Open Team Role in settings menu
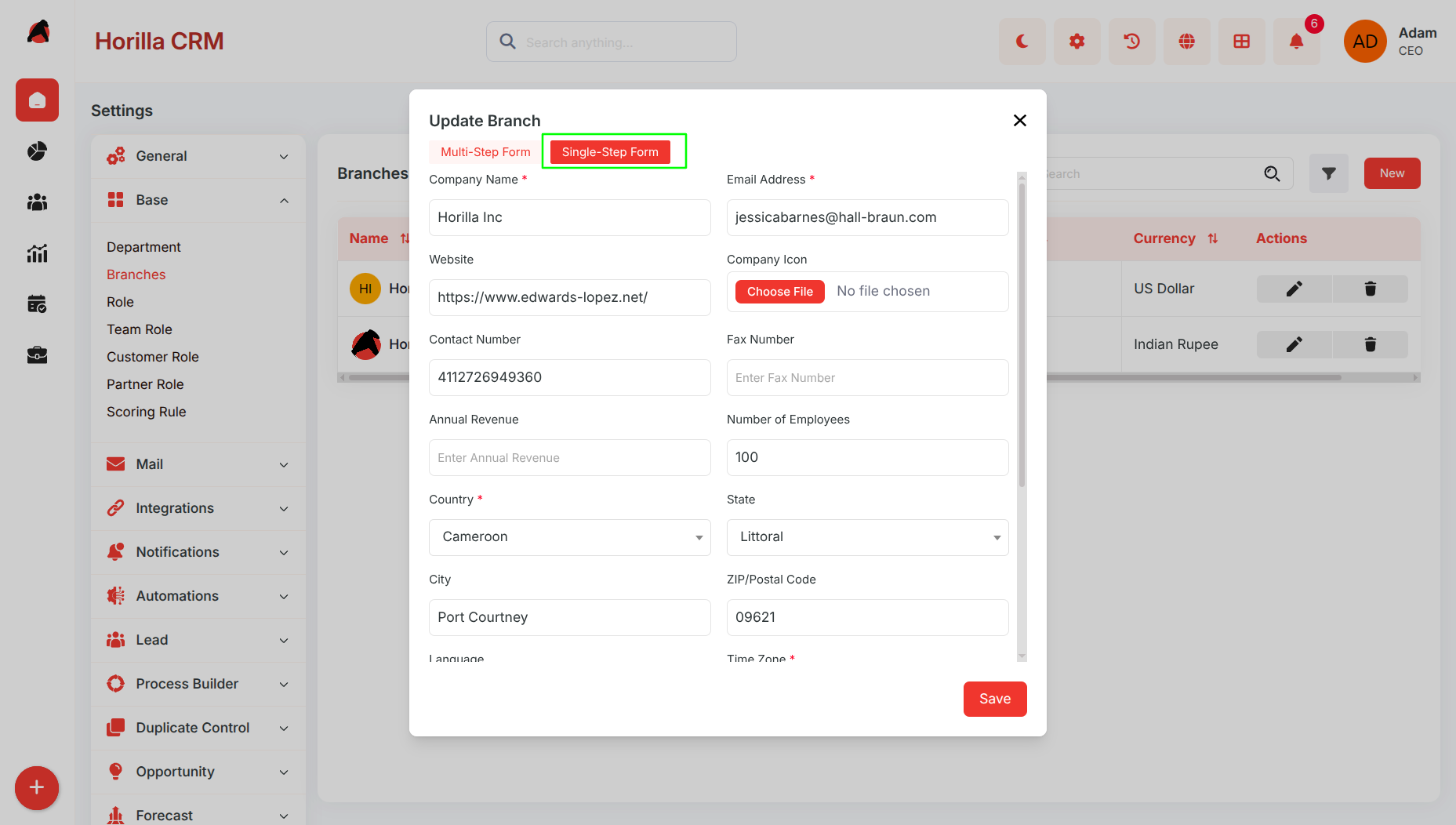 tap(140, 329)
